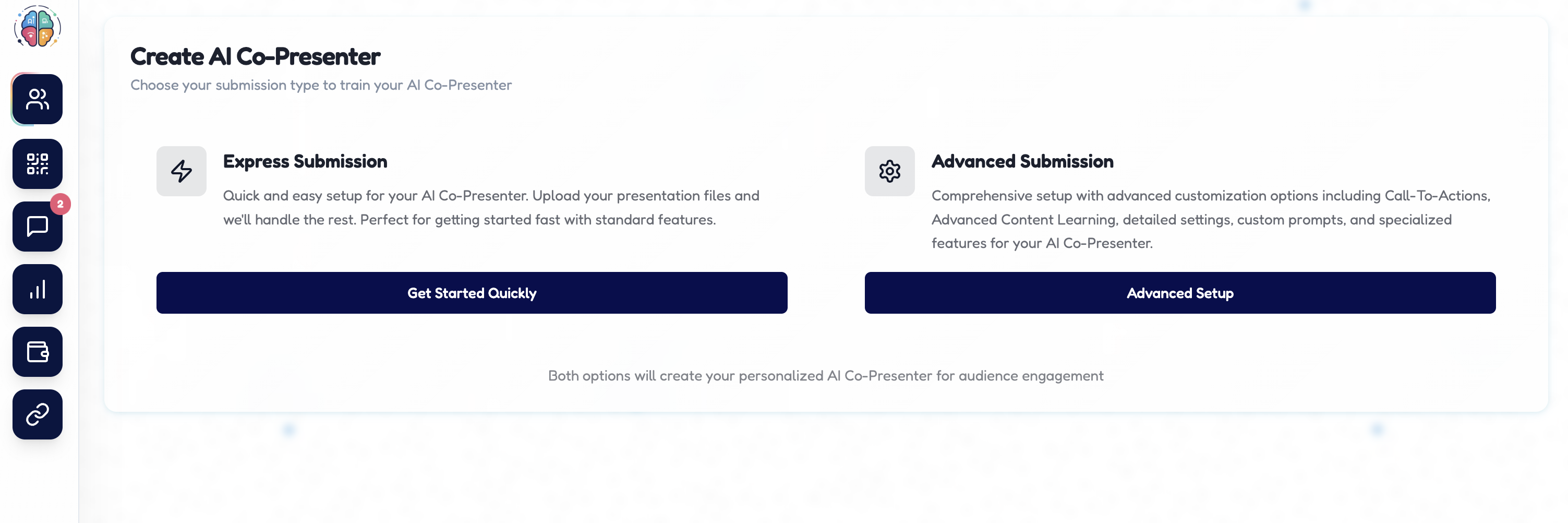Click the gear Advanced Submission icon

click(x=889, y=171)
